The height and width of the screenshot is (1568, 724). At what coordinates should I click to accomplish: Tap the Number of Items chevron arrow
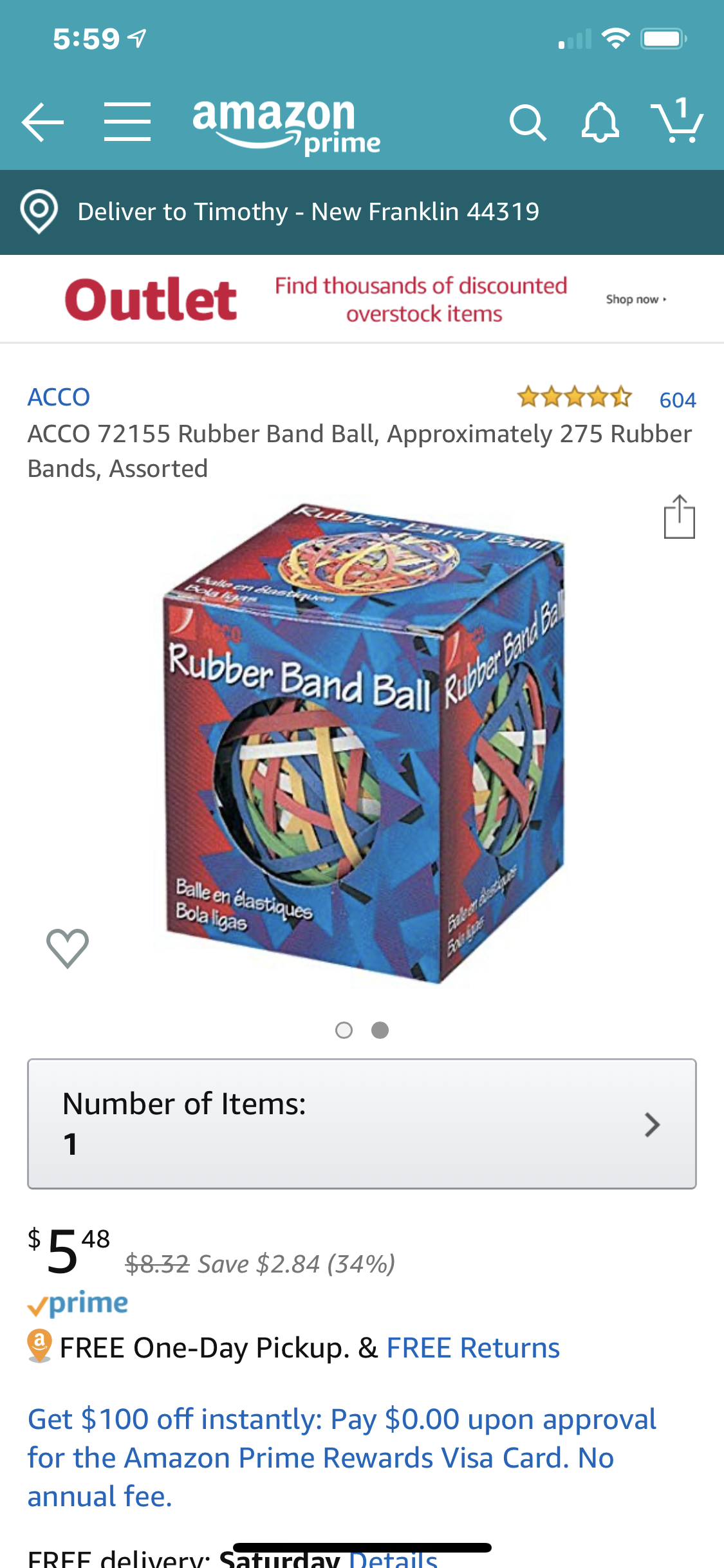(x=653, y=1125)
